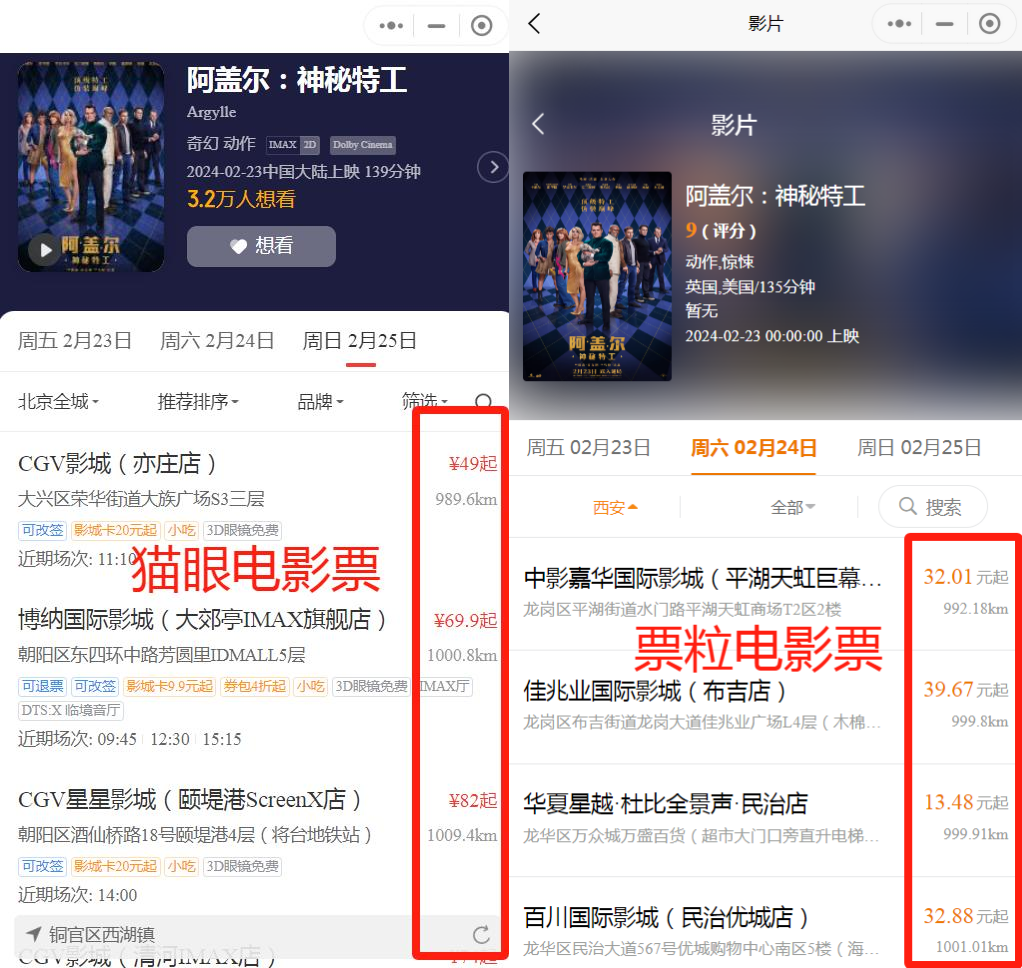This screenshot has height=968, width=1022.
Task: Click the location arrow icon near 铜官区西湖镇
Action: (33, 934)
